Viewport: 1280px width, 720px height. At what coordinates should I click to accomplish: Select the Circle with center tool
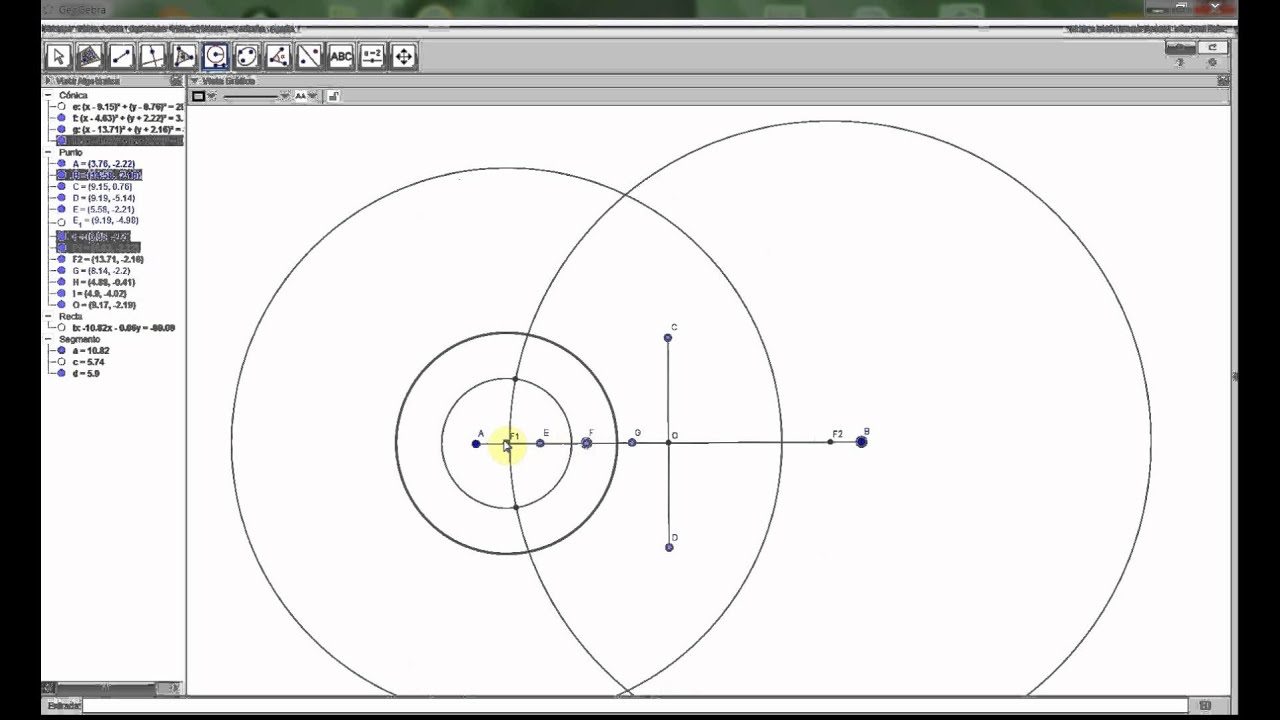[215, 56]
